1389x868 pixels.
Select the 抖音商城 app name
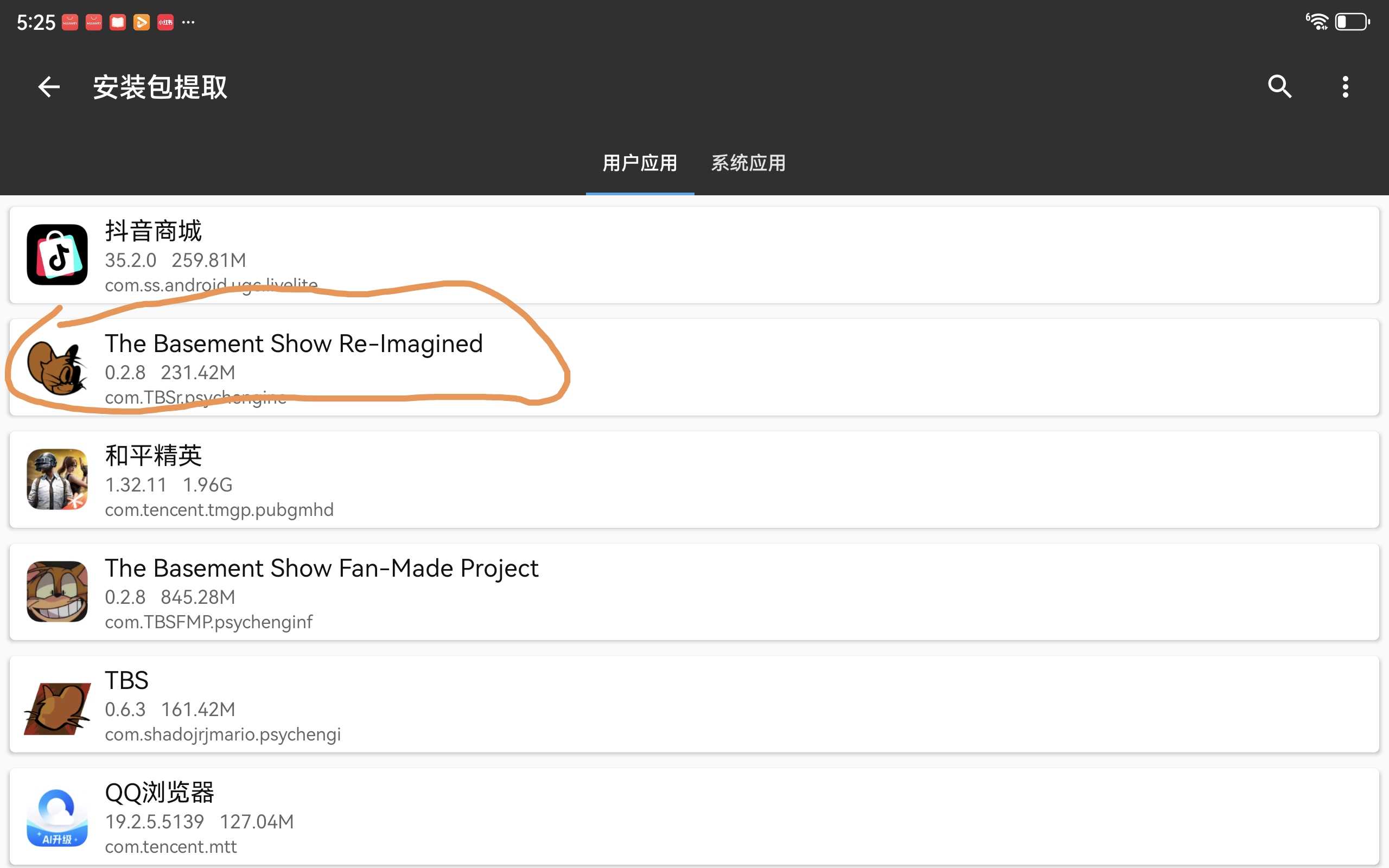[153, 231]
